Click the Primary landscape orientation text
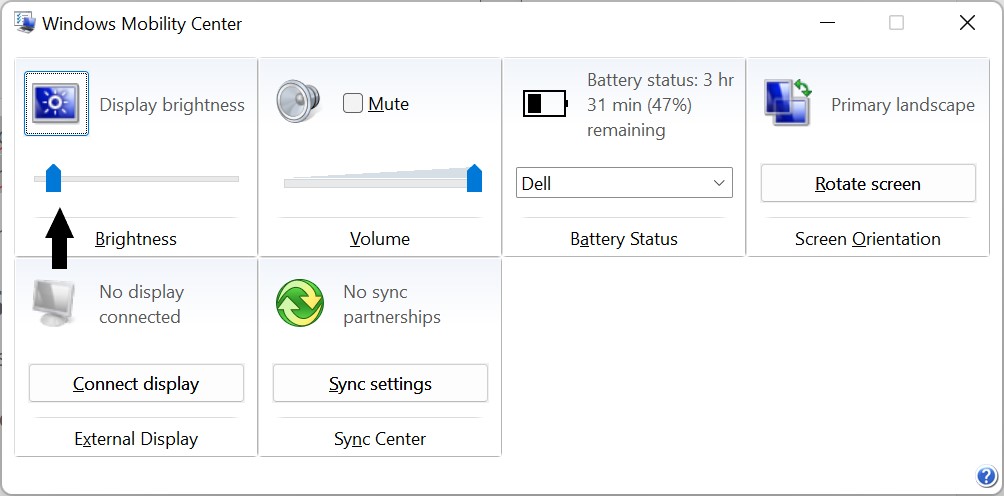This screenshot has width=1004, height=496. tap(902, 105)
